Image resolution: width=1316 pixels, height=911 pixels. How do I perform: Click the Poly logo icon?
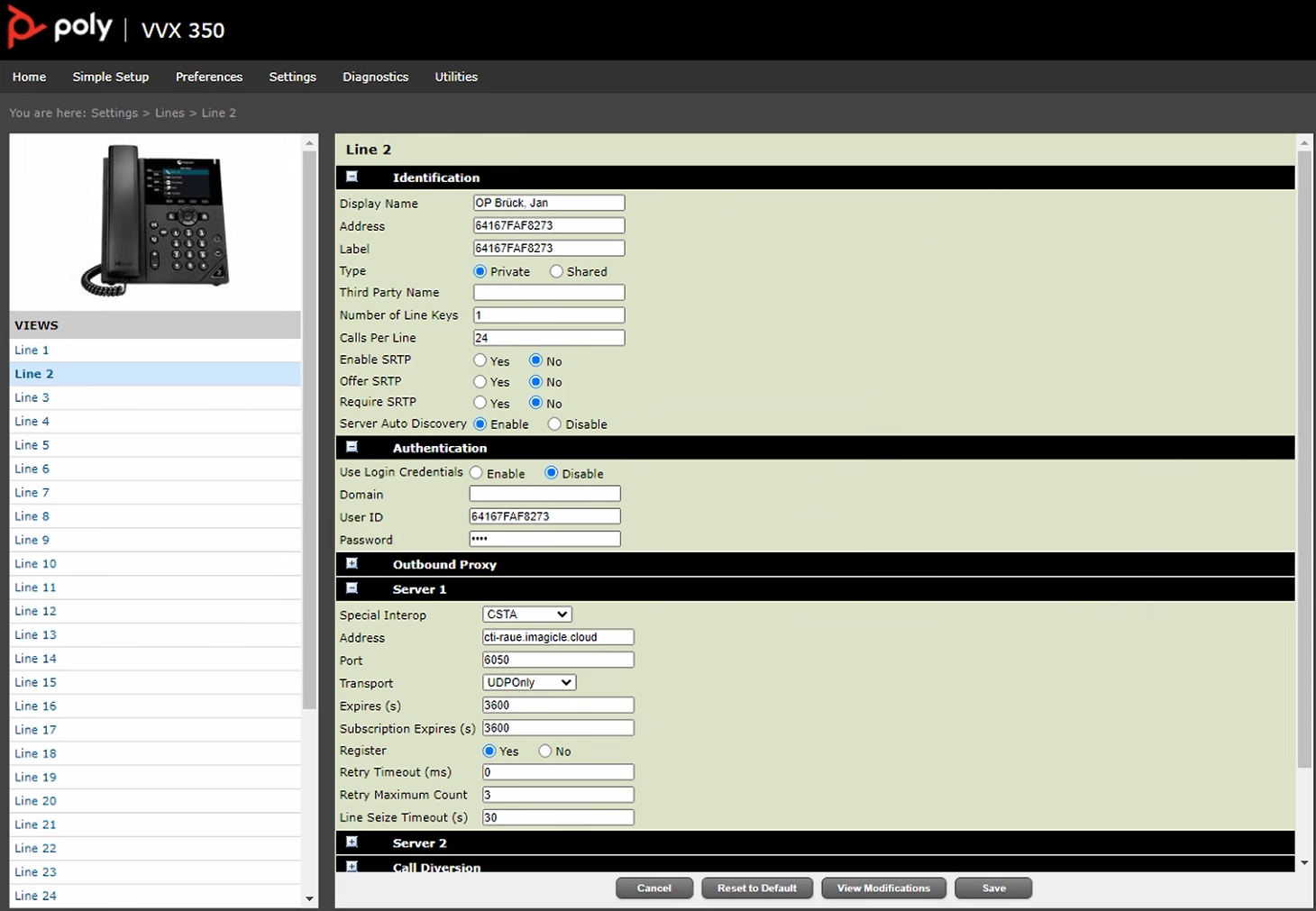click(x=25, y=27)
